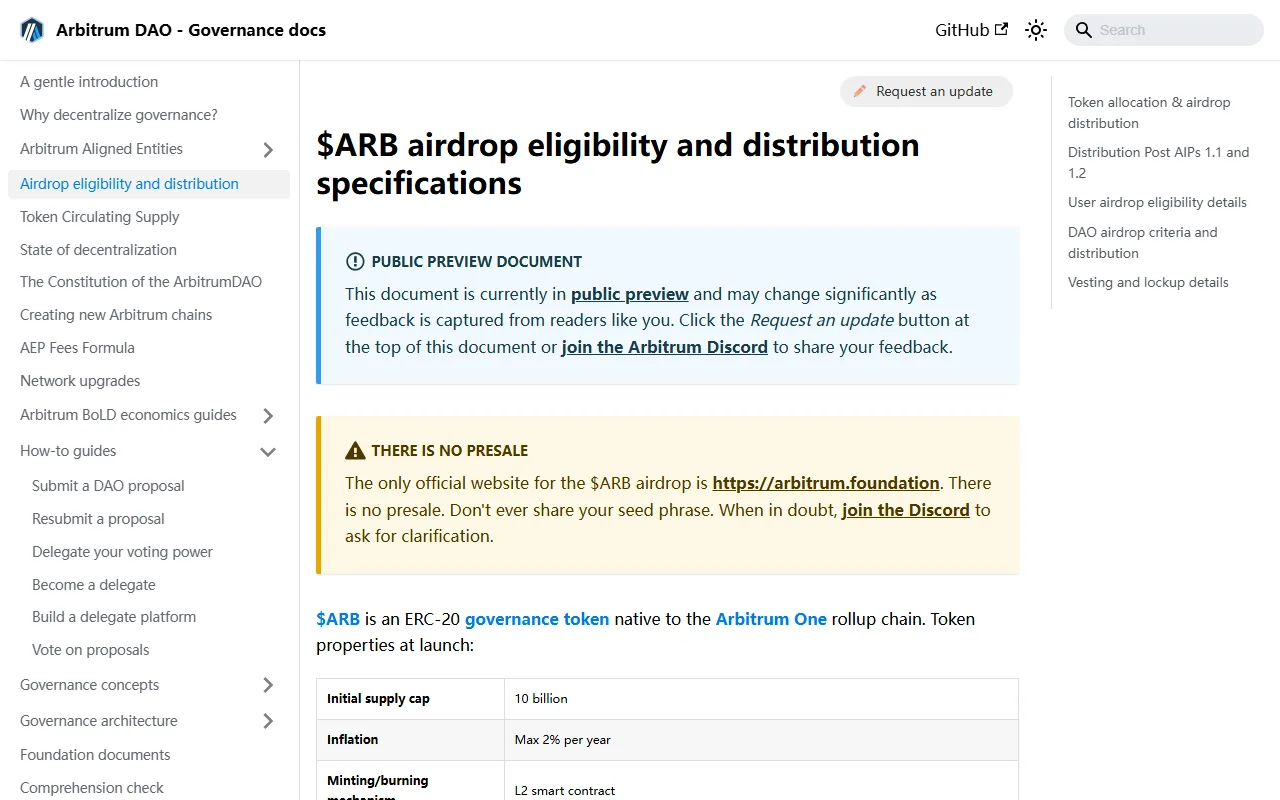Screen dimensions: 1280x800
Task: Open Submit a DAO proposal guide
Action: 108,486
